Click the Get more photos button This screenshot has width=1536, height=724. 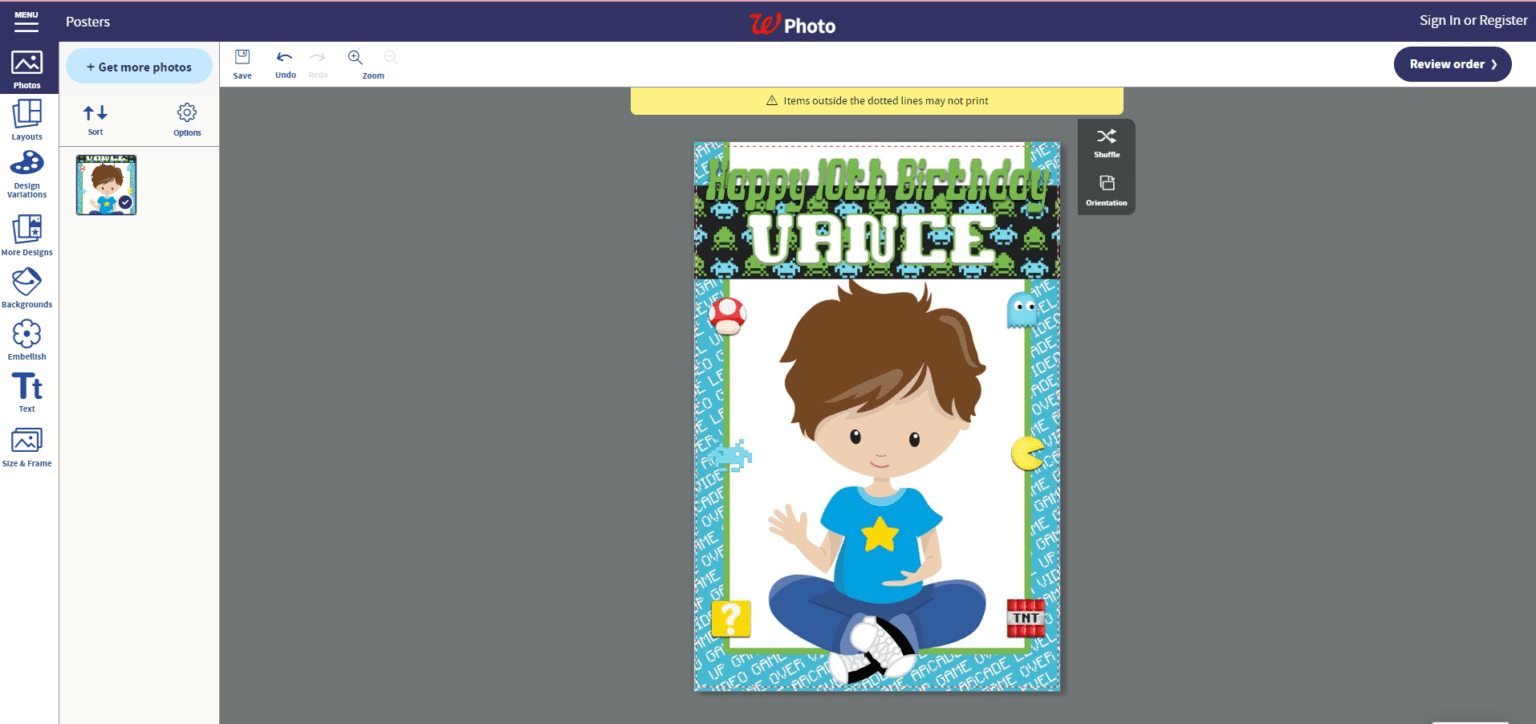pyautogui.click(x=139, y=67)
